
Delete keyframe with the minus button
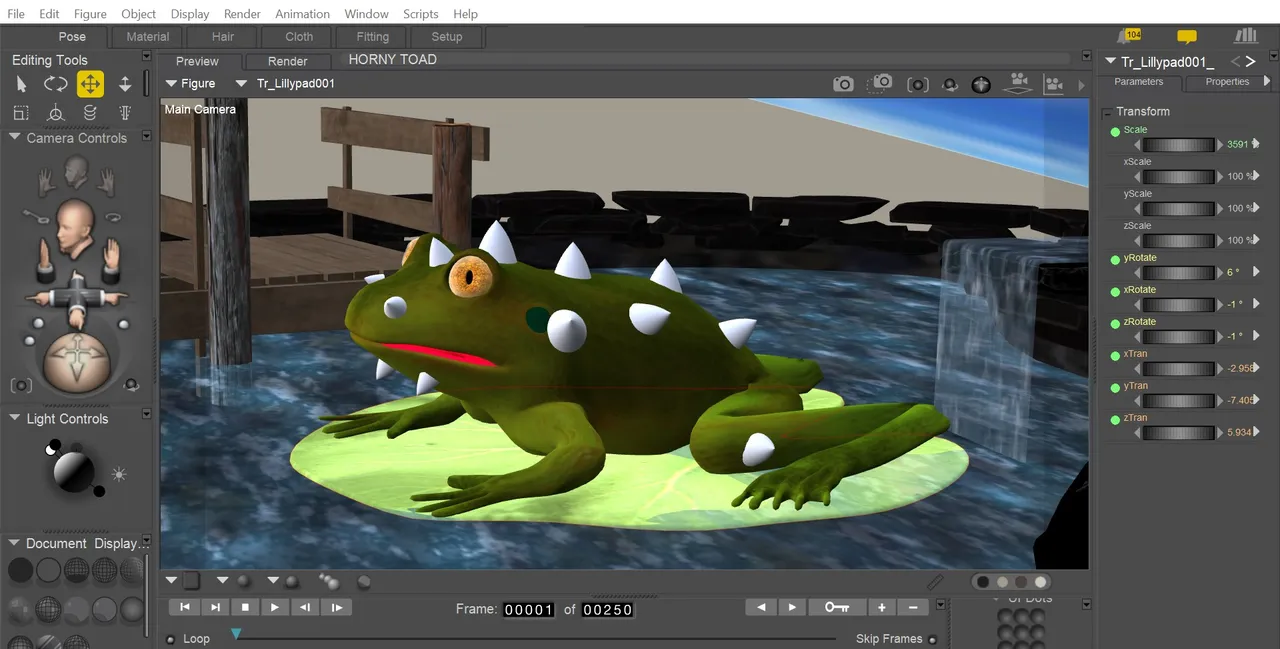pos(913,607)
